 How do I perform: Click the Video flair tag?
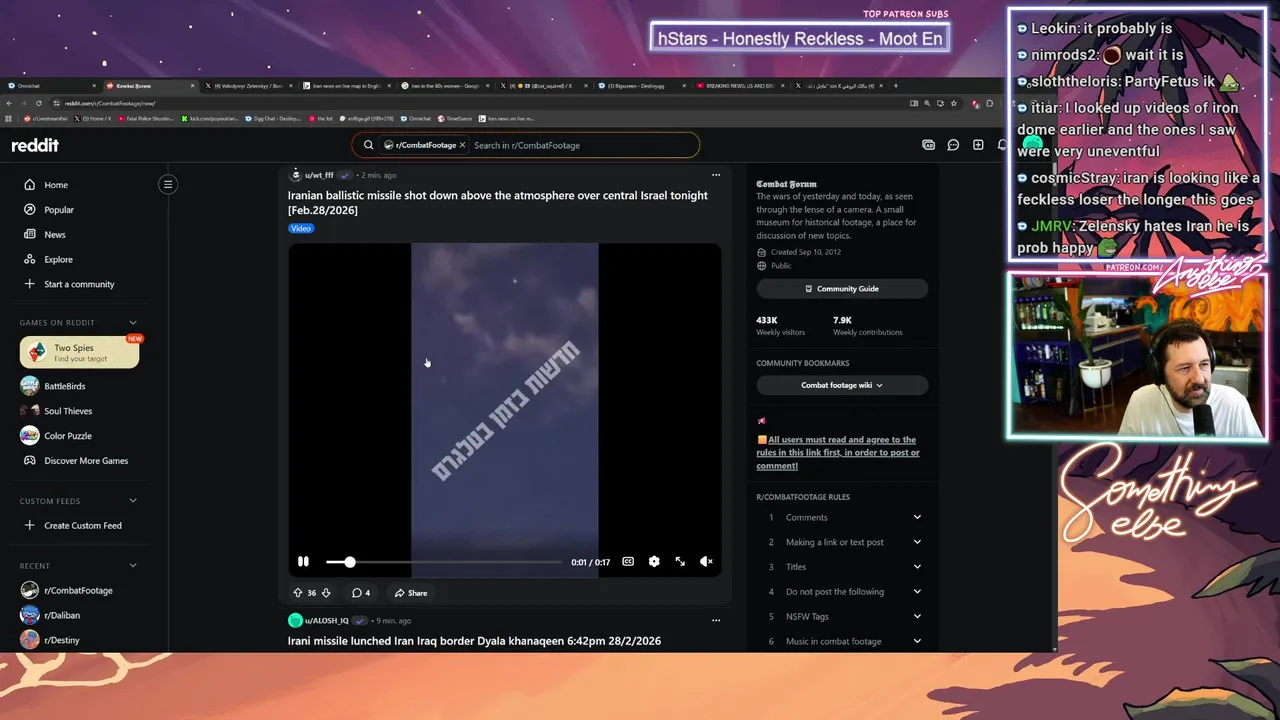click(301, 228)
